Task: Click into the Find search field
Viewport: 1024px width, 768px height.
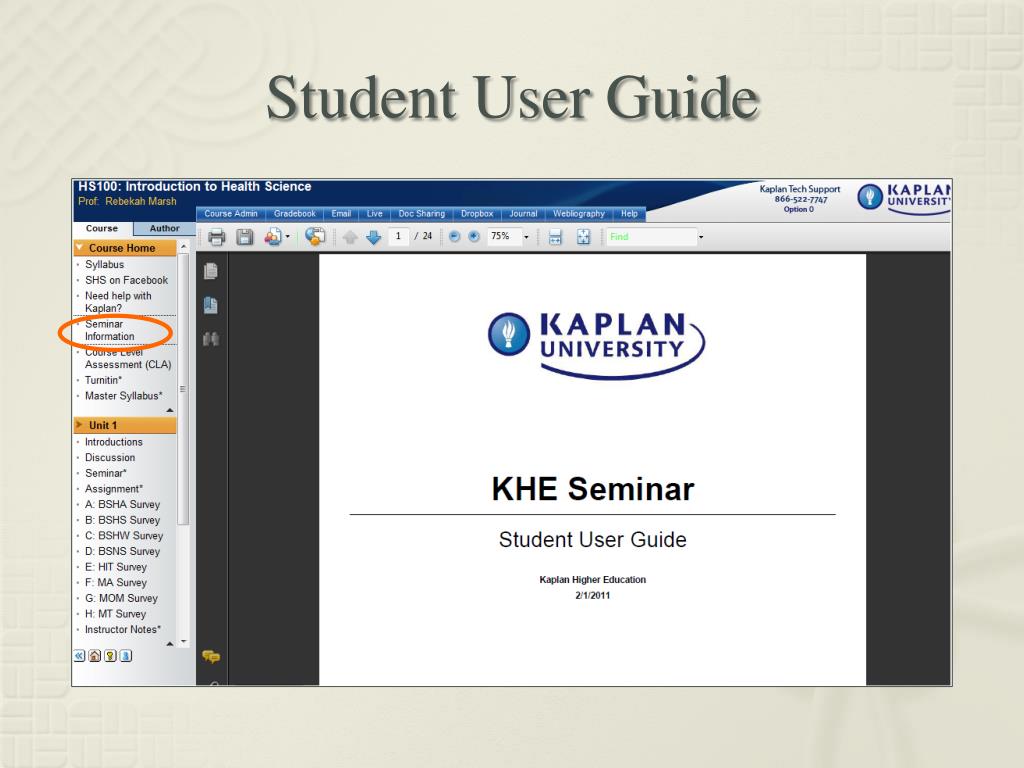Action: 651,236
